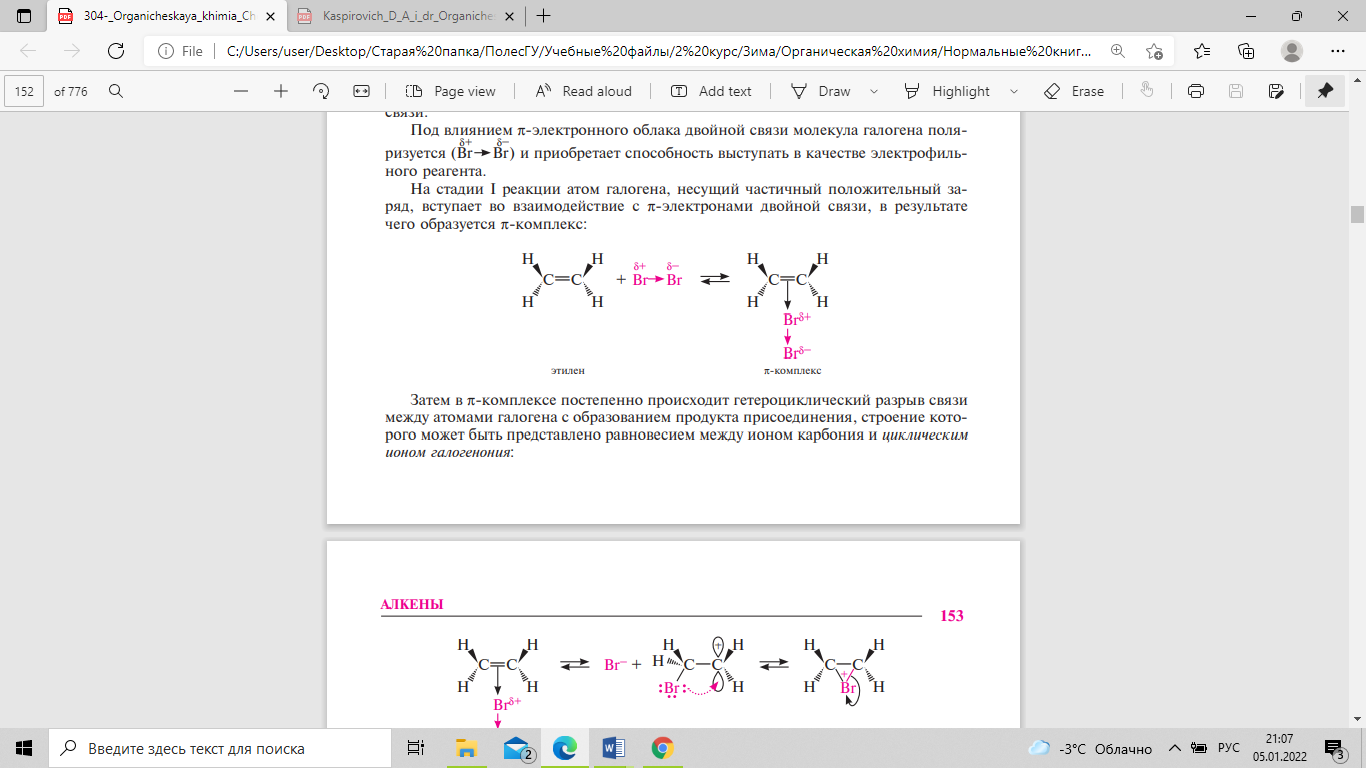Fit the PDF page to width

tap(362, 91)
